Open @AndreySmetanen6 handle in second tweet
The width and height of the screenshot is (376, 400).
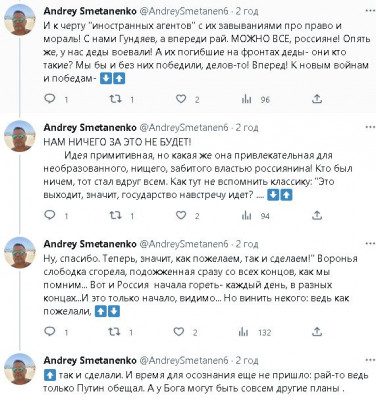tap(183, 127)
